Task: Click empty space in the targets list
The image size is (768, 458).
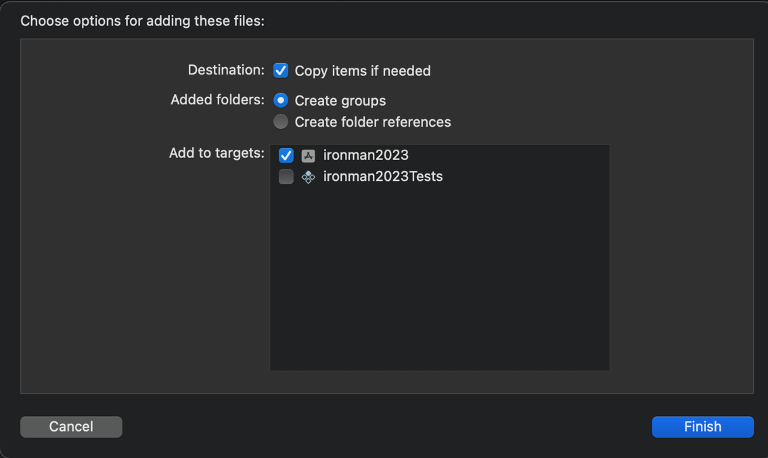Action: (440, 280)
